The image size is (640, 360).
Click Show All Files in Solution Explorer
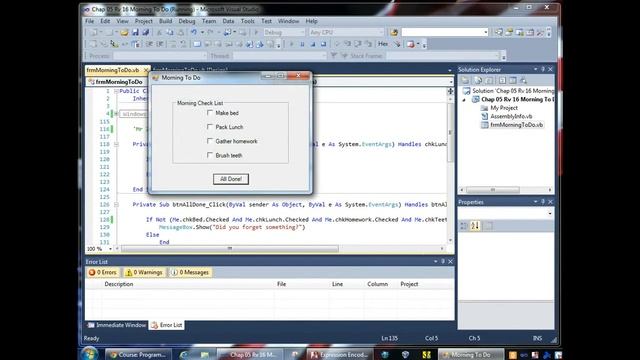(478, 80)
